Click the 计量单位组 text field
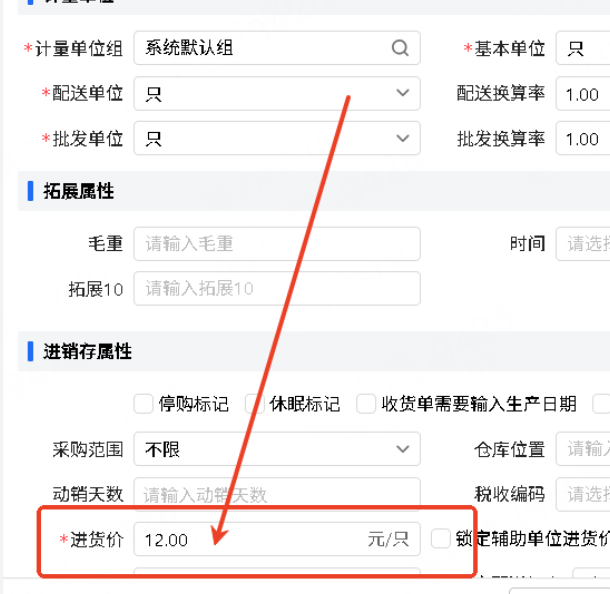This screenshot has height=594, width=610. pos(262,48)
